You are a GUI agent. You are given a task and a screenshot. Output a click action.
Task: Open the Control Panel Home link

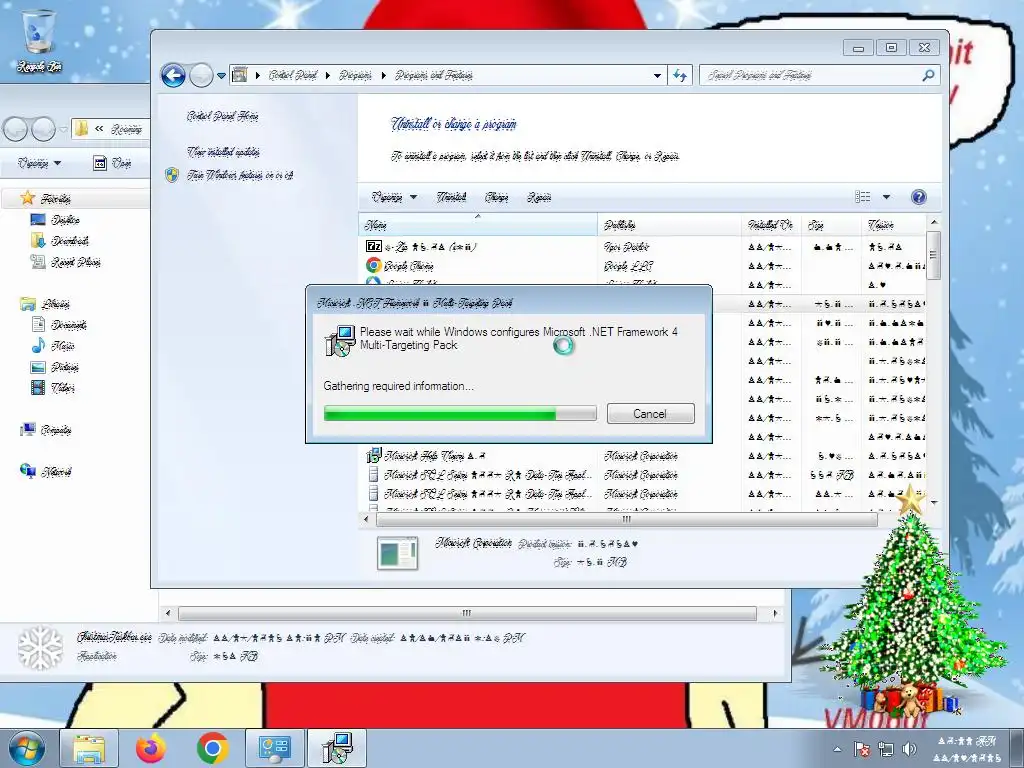pyautogui.click(x=222, y=116)
